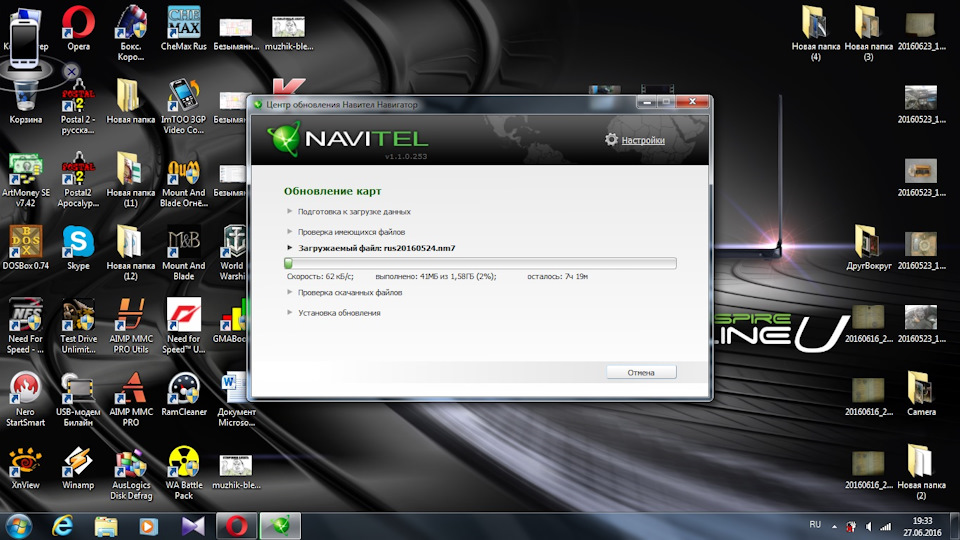
Task: Open Документ Microsoft Word file
Action: 236,399
